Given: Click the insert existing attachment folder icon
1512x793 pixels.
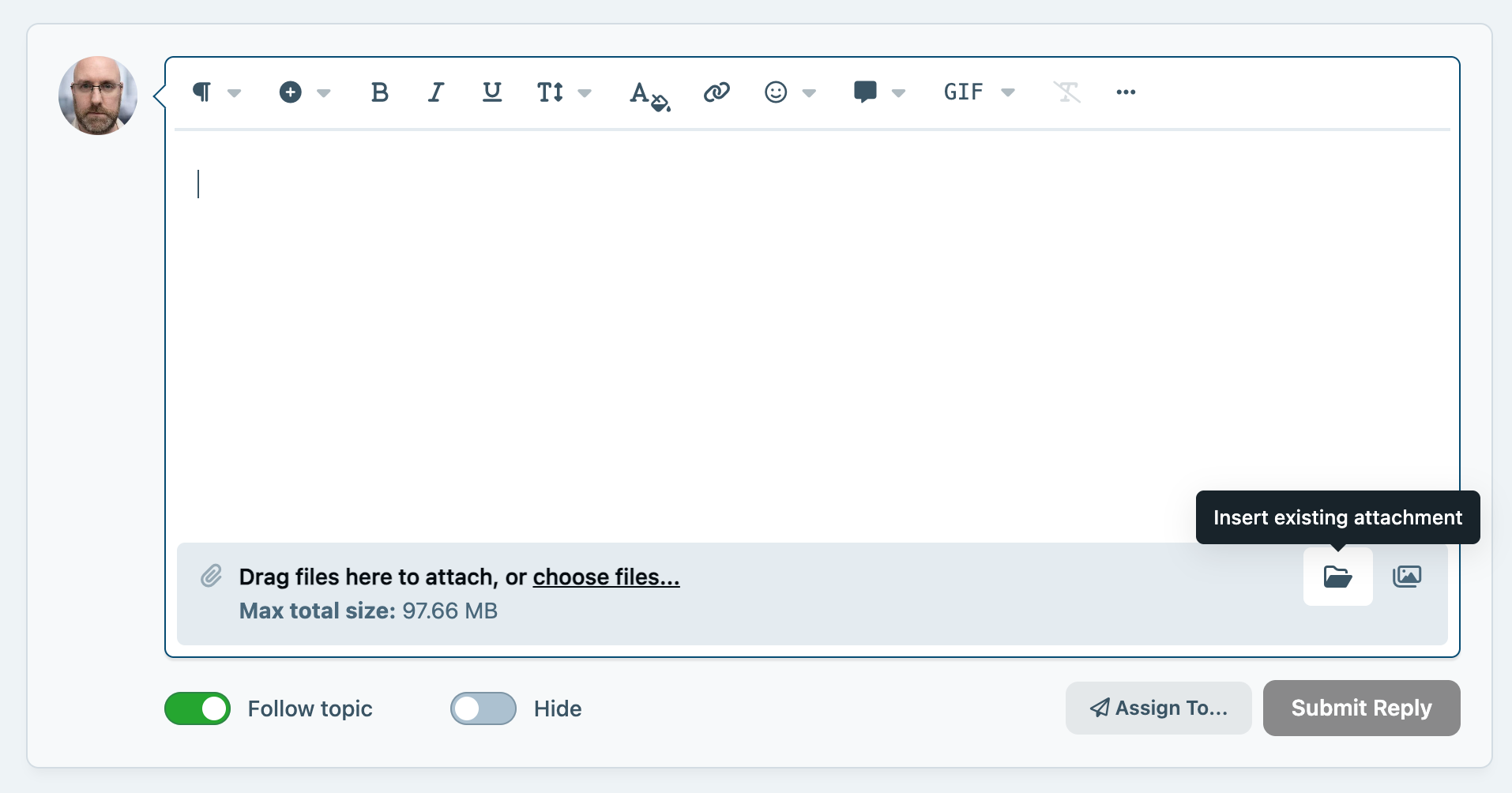Looking at the screenshot, I should (1338, 577).
